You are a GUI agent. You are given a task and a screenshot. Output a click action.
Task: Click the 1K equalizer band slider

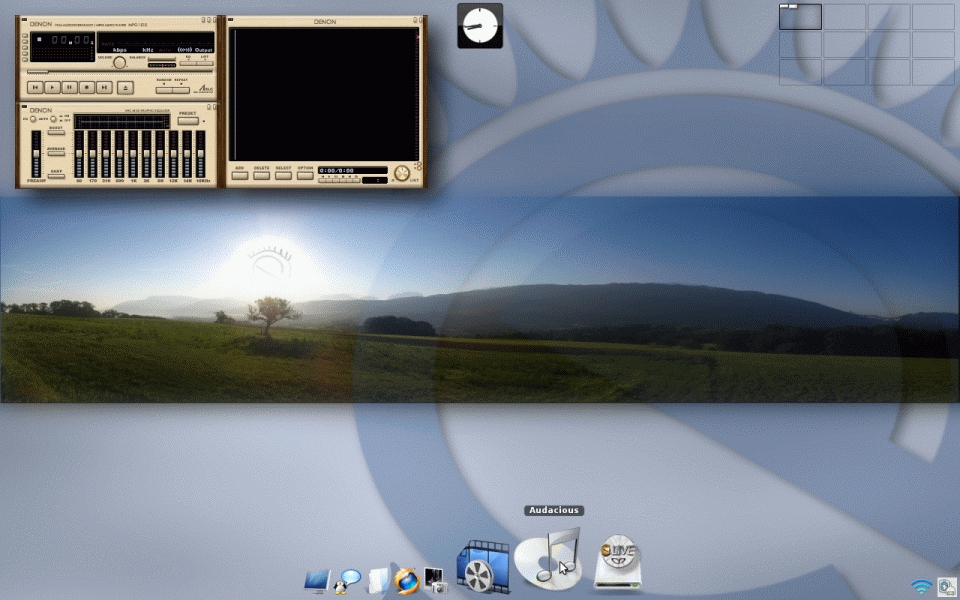(133, 154)
